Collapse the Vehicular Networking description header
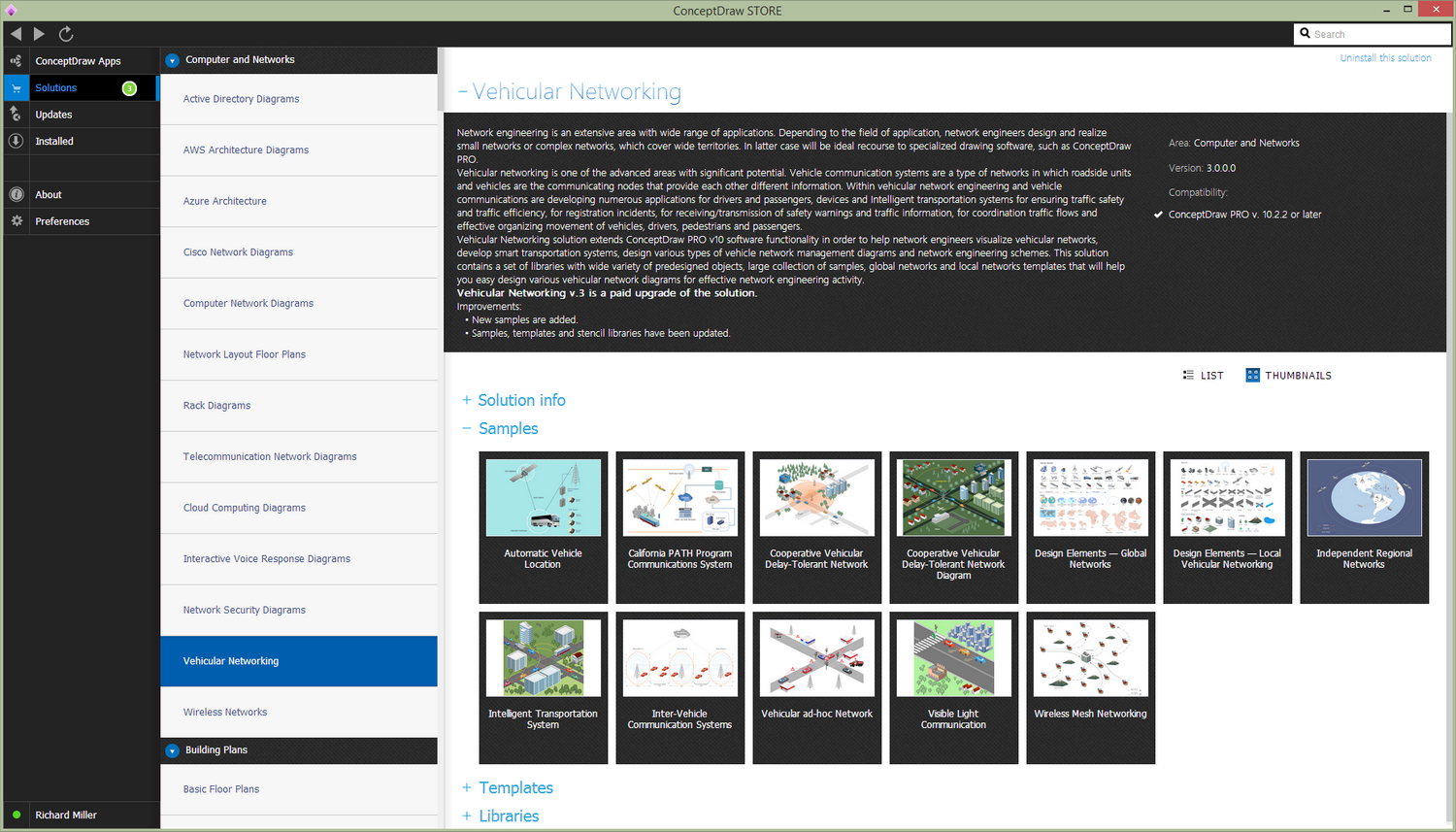 pos(463,92)
